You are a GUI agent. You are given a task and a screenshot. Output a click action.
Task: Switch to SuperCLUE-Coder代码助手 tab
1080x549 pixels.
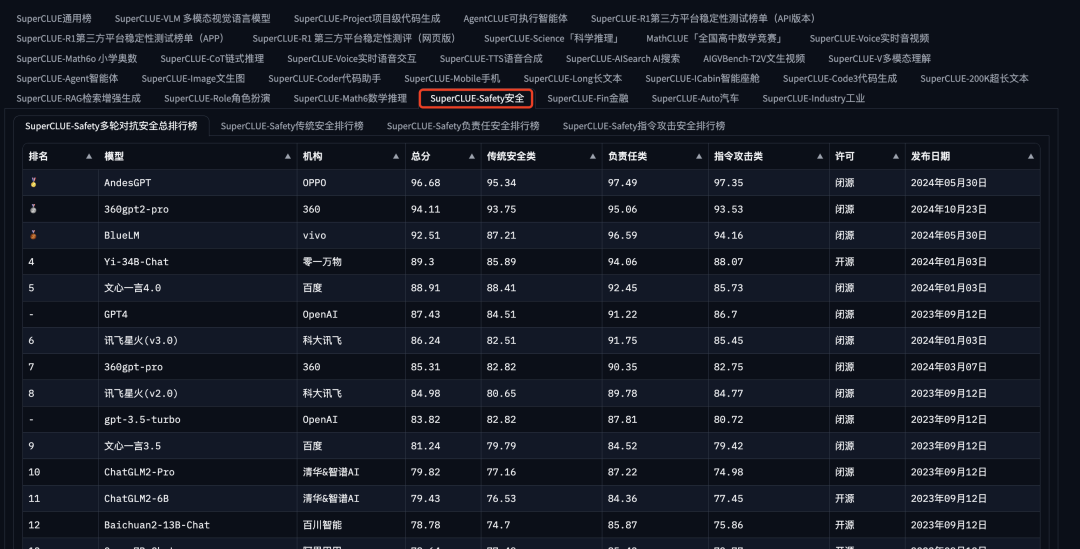tap(324, 79)
